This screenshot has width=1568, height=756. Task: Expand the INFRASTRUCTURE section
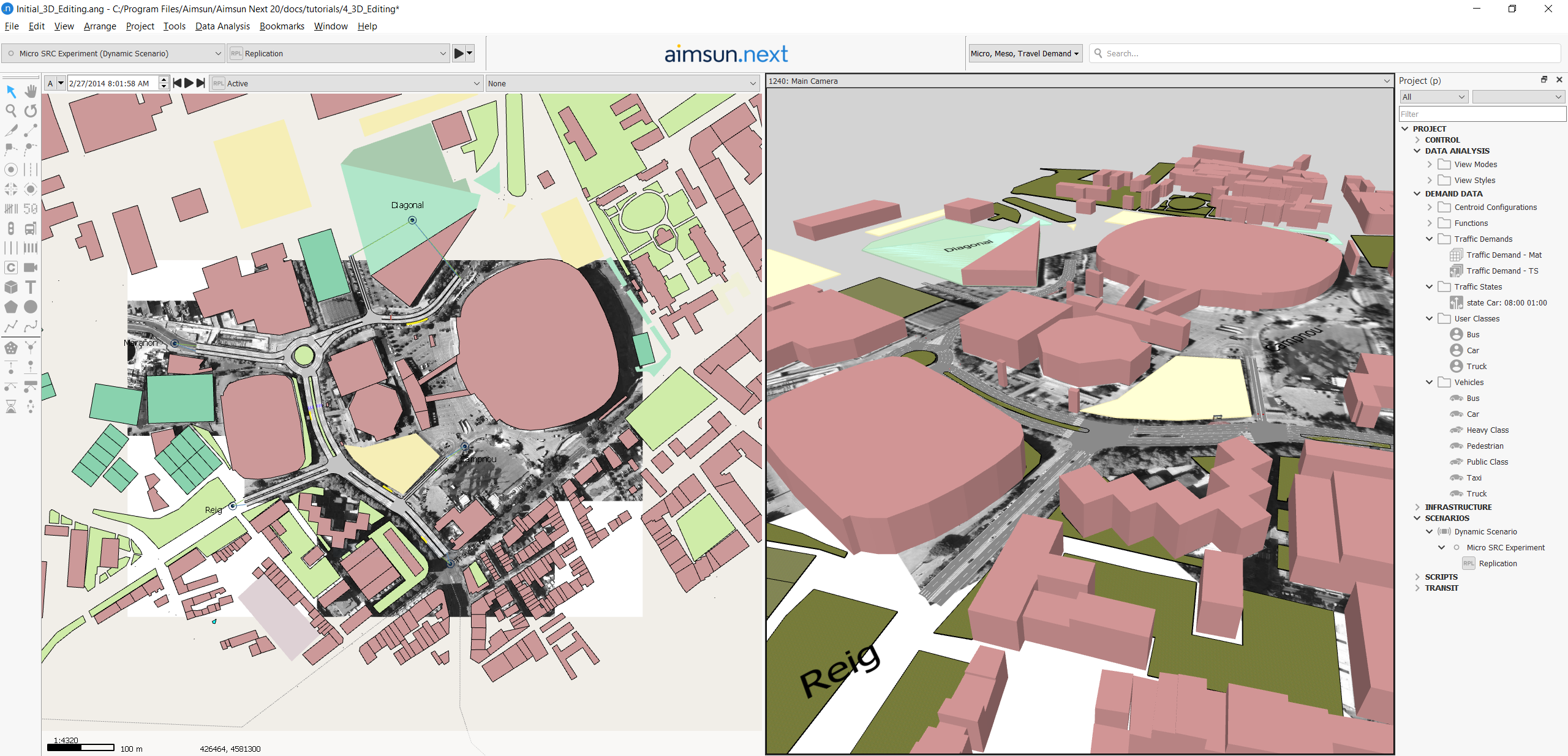(x=1417, y=507)
